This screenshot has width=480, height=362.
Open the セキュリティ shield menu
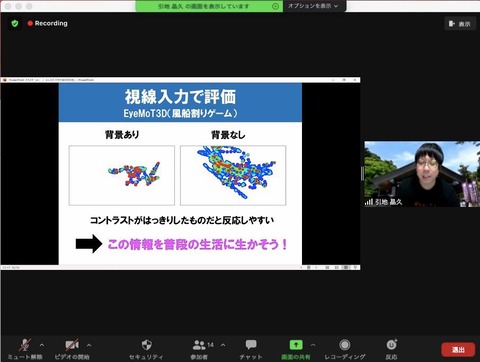point(146,349)
